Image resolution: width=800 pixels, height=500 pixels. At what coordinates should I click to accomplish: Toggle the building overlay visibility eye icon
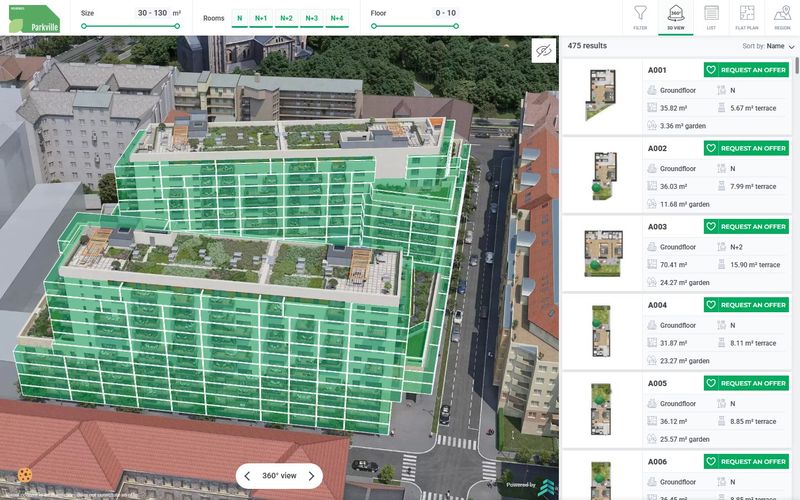(x=543, y=50)
